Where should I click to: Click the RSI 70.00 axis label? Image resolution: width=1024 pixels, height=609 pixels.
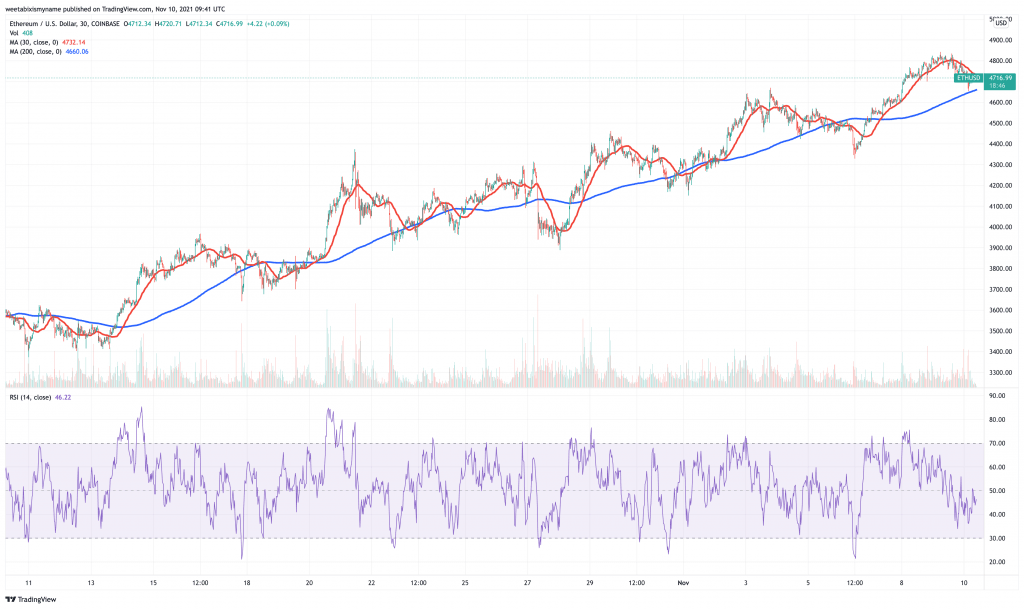point(997,444)
